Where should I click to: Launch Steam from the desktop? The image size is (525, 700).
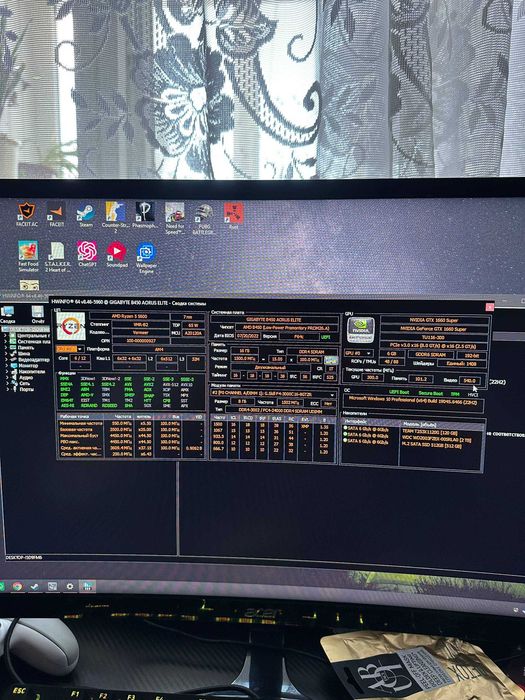pyautogui.click(x=86, y=215)
